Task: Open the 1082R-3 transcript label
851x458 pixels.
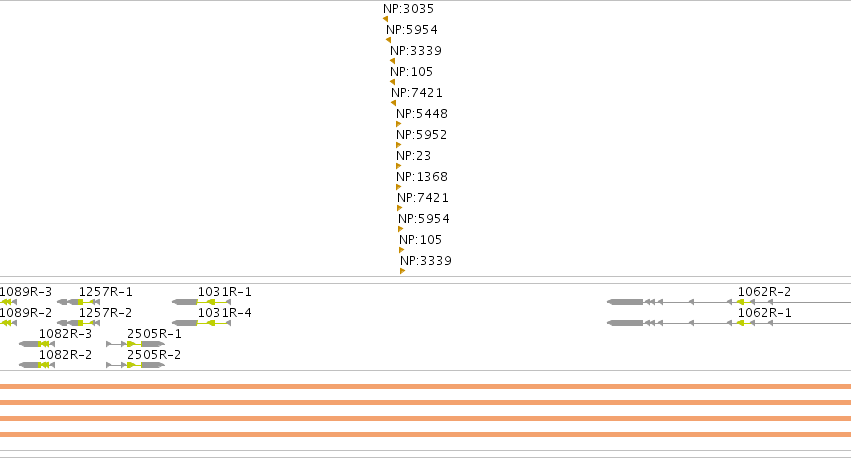Action: coord(65,334)
